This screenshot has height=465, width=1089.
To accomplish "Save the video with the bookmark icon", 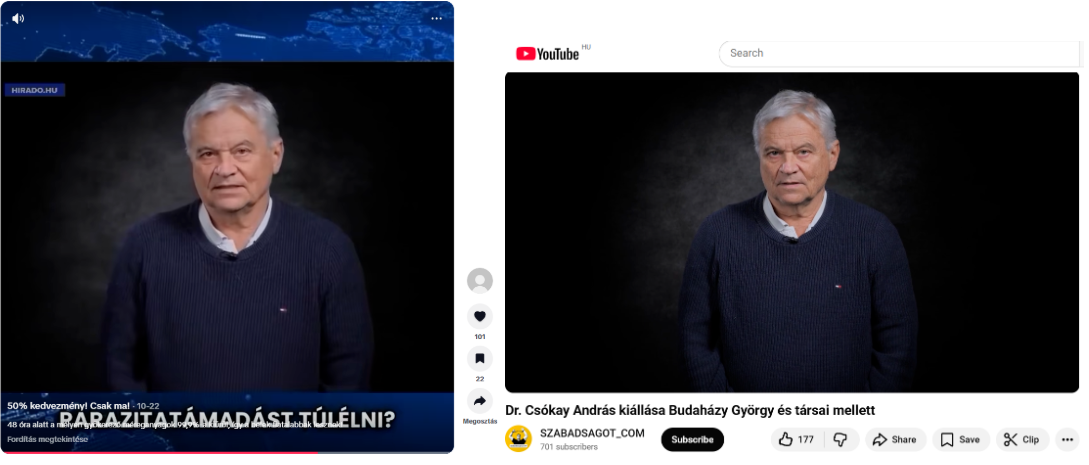I will point(480,359).
